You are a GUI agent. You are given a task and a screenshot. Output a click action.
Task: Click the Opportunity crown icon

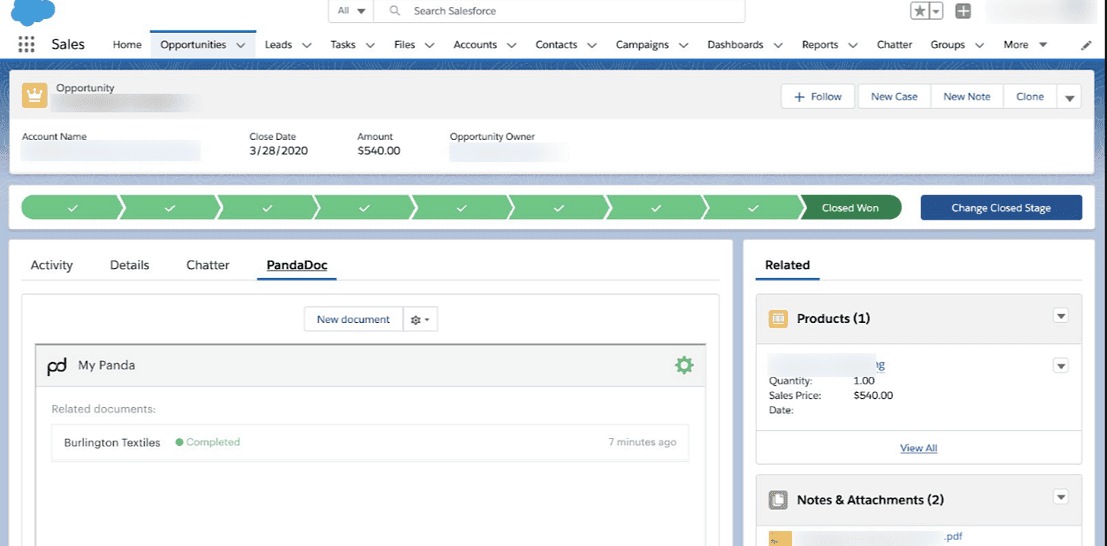pos(35,95)
